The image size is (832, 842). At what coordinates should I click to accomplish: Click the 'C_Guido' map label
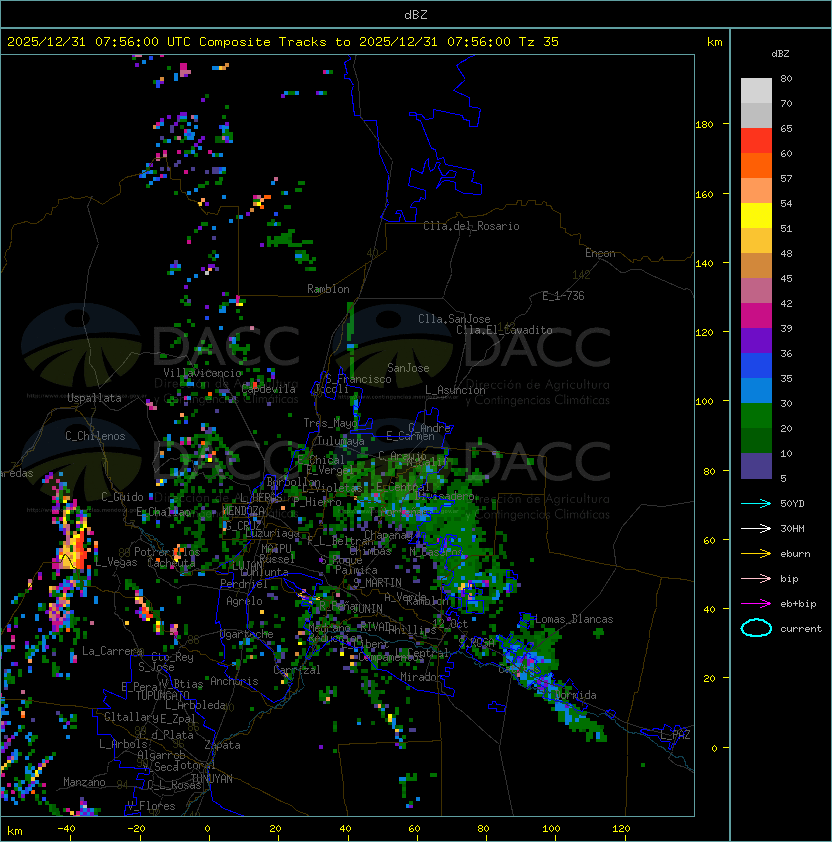[122, 497]
